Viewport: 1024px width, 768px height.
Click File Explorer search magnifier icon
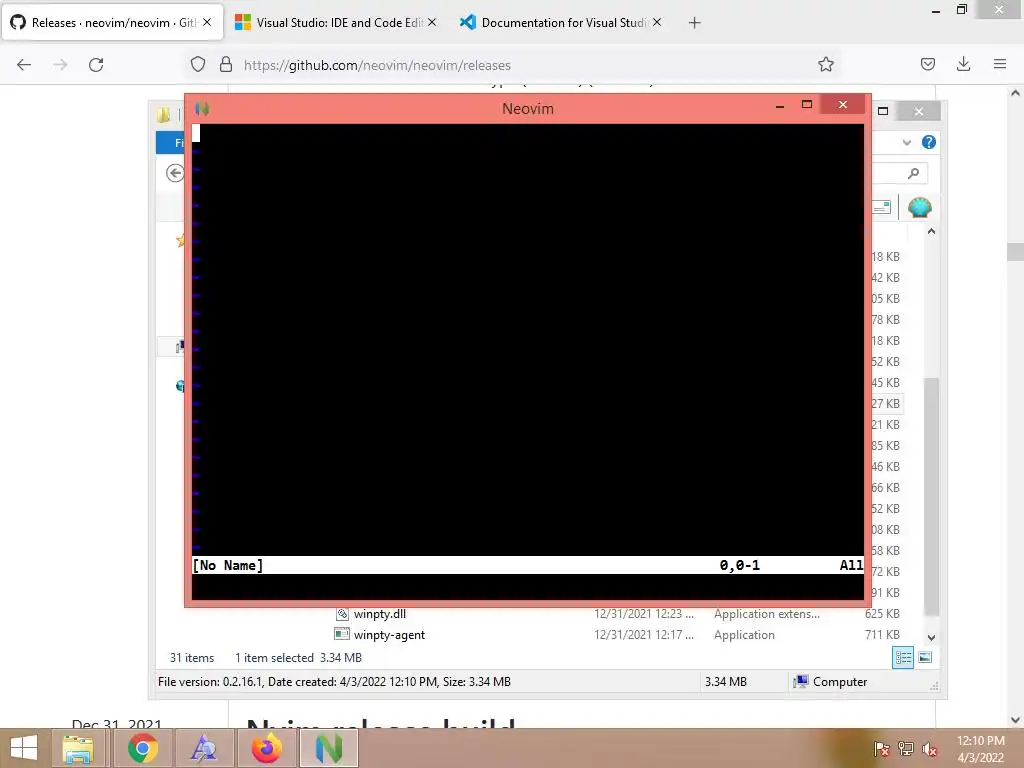(914, 173)
